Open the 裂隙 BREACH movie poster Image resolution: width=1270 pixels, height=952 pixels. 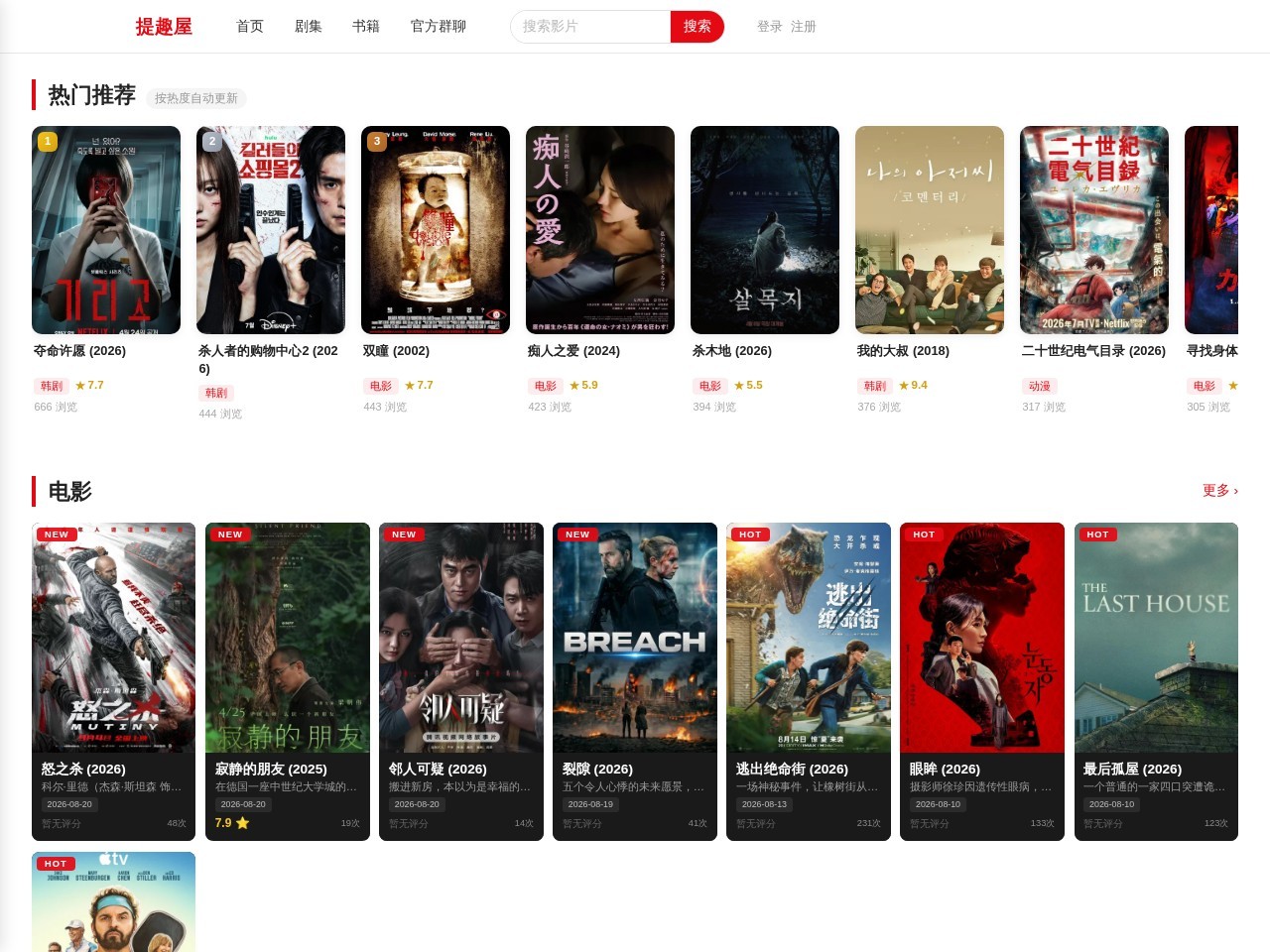[635, 638]
